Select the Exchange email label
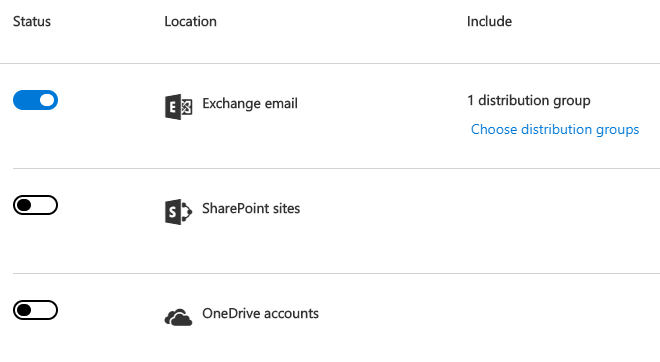 click(x=250, y=104)
